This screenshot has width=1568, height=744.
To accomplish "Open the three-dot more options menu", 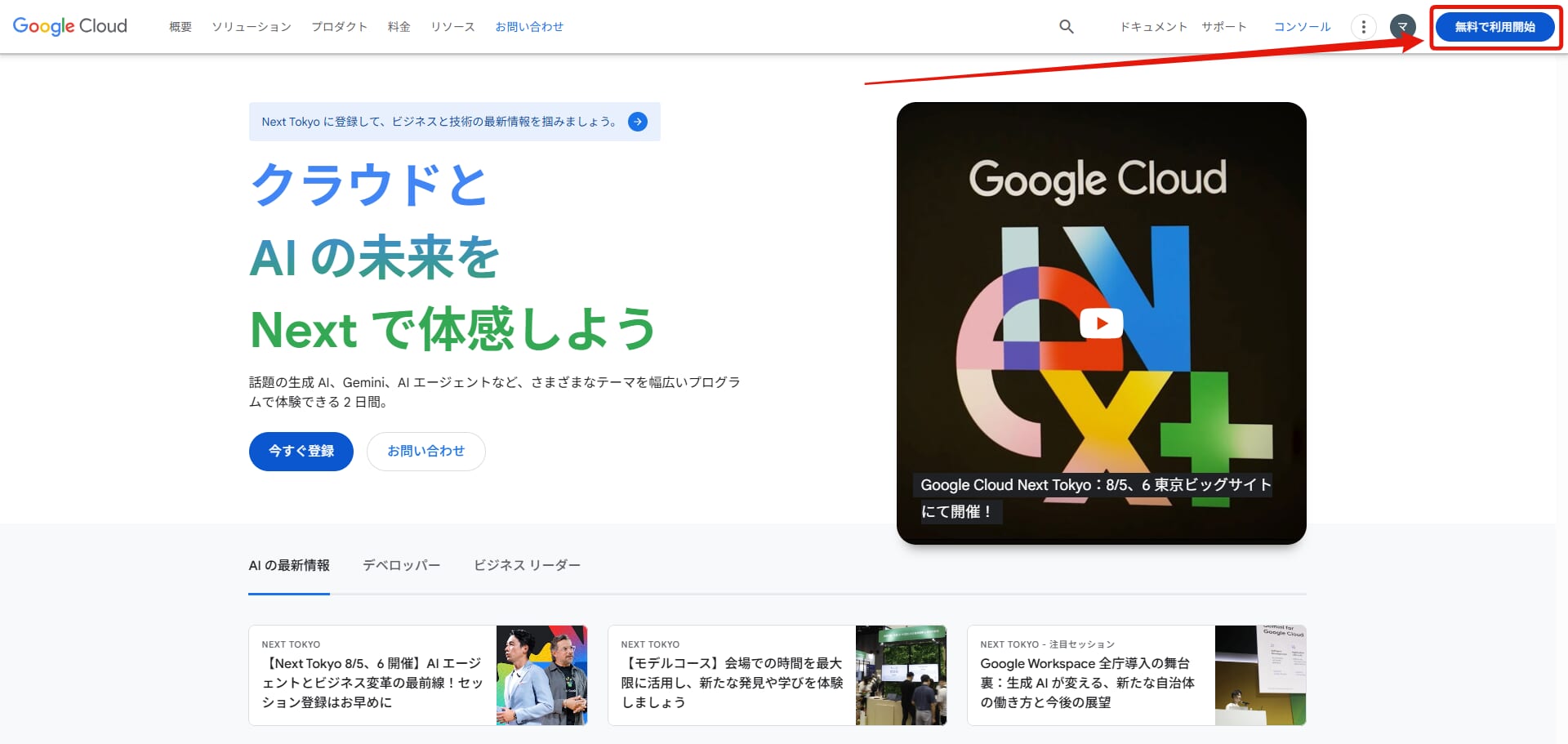I will pos(1363,27).
